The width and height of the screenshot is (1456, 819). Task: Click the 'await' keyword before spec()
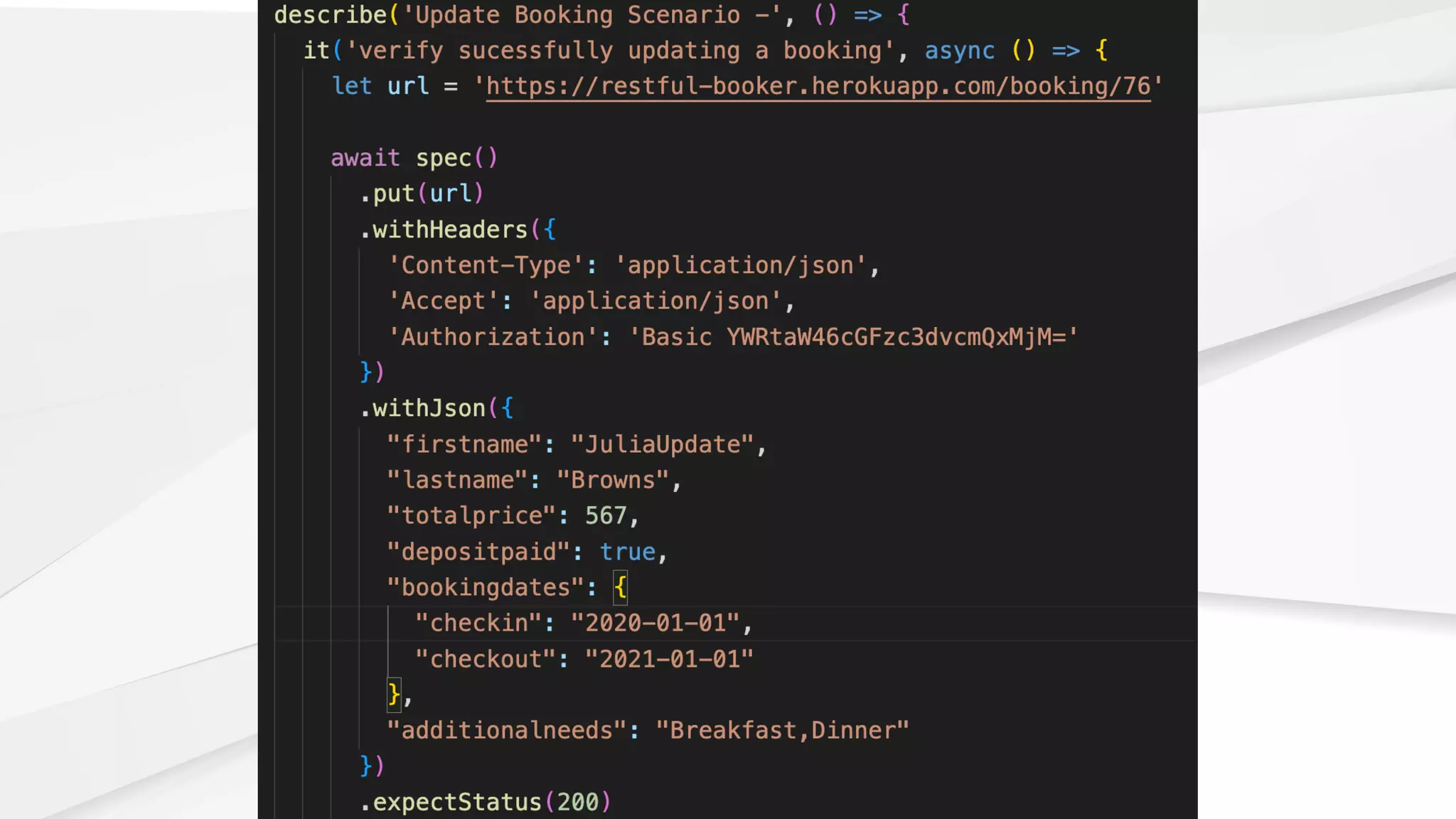pyautogui.click(x=365, y=158)
